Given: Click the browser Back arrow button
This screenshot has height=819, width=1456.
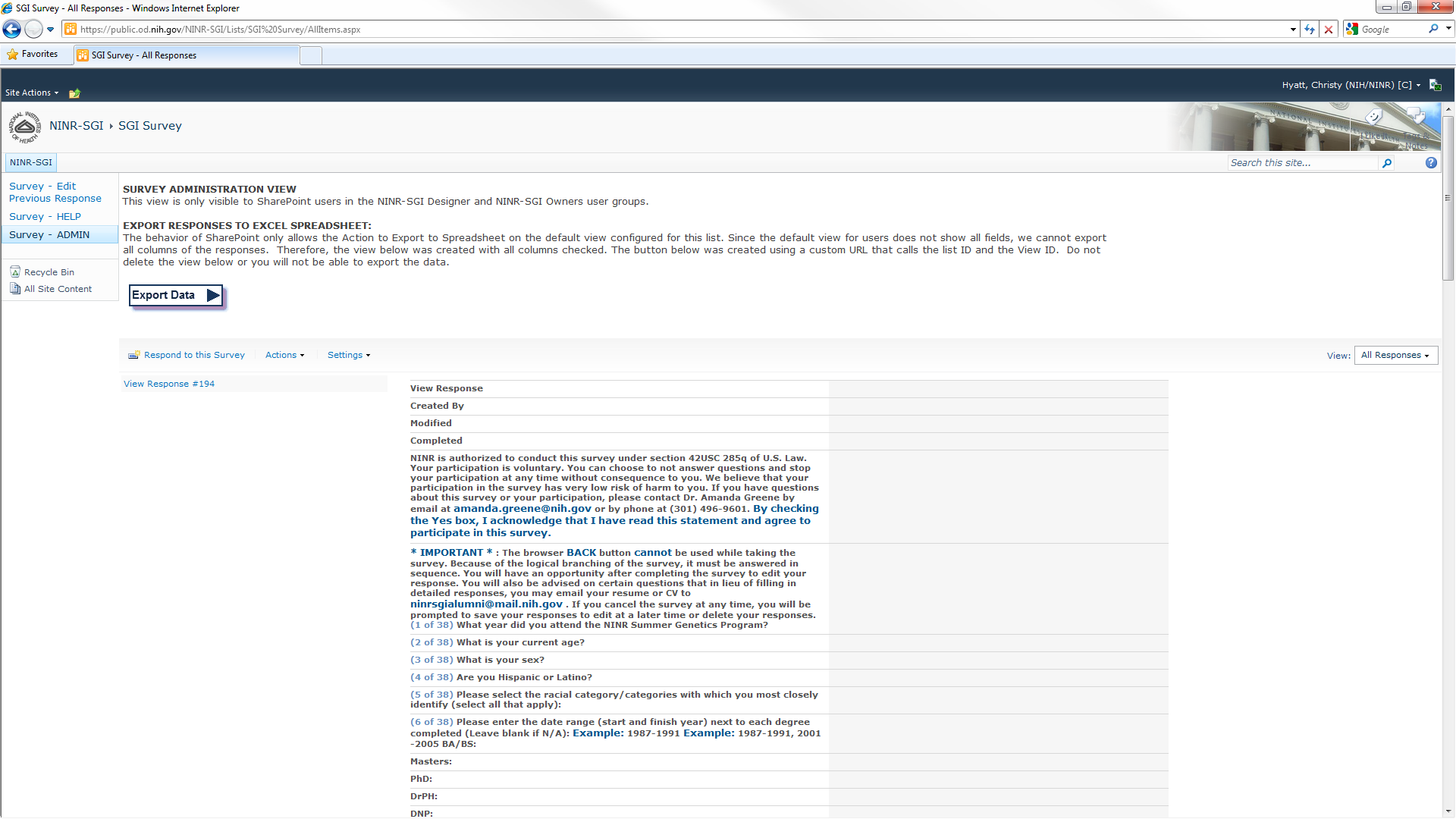Looking at the screenshot, I should pos(12,30).
